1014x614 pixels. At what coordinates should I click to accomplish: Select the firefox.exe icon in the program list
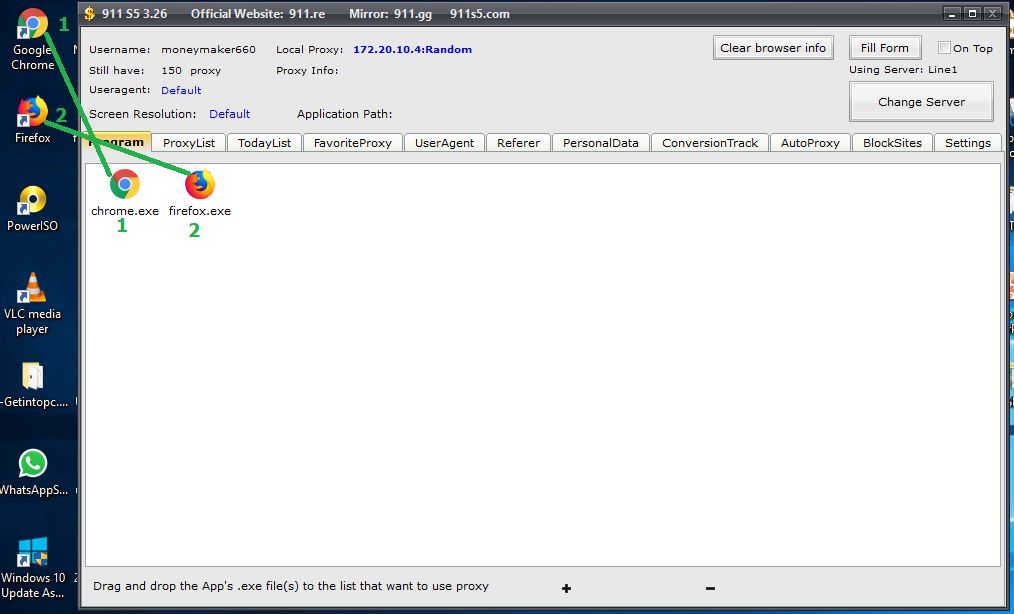[200, 185]
